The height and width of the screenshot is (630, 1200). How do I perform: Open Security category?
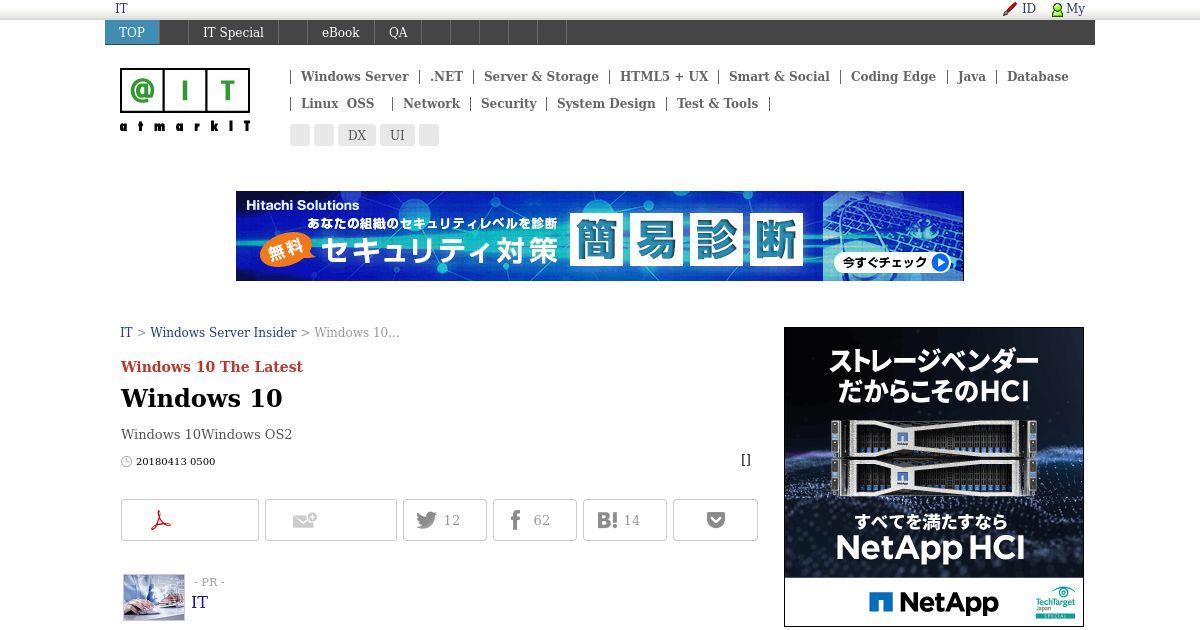pos(508,103)
